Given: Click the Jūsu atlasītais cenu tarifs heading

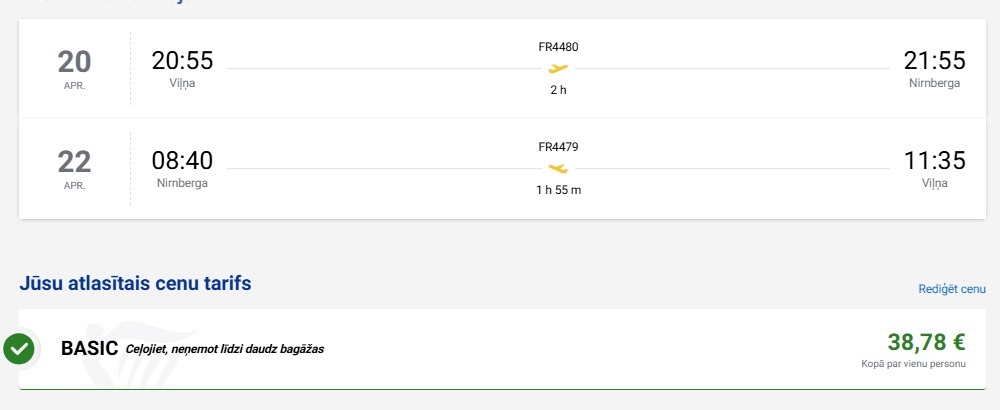Looking at the screenshot, I should pyautogui.click(x=135, y=284).
